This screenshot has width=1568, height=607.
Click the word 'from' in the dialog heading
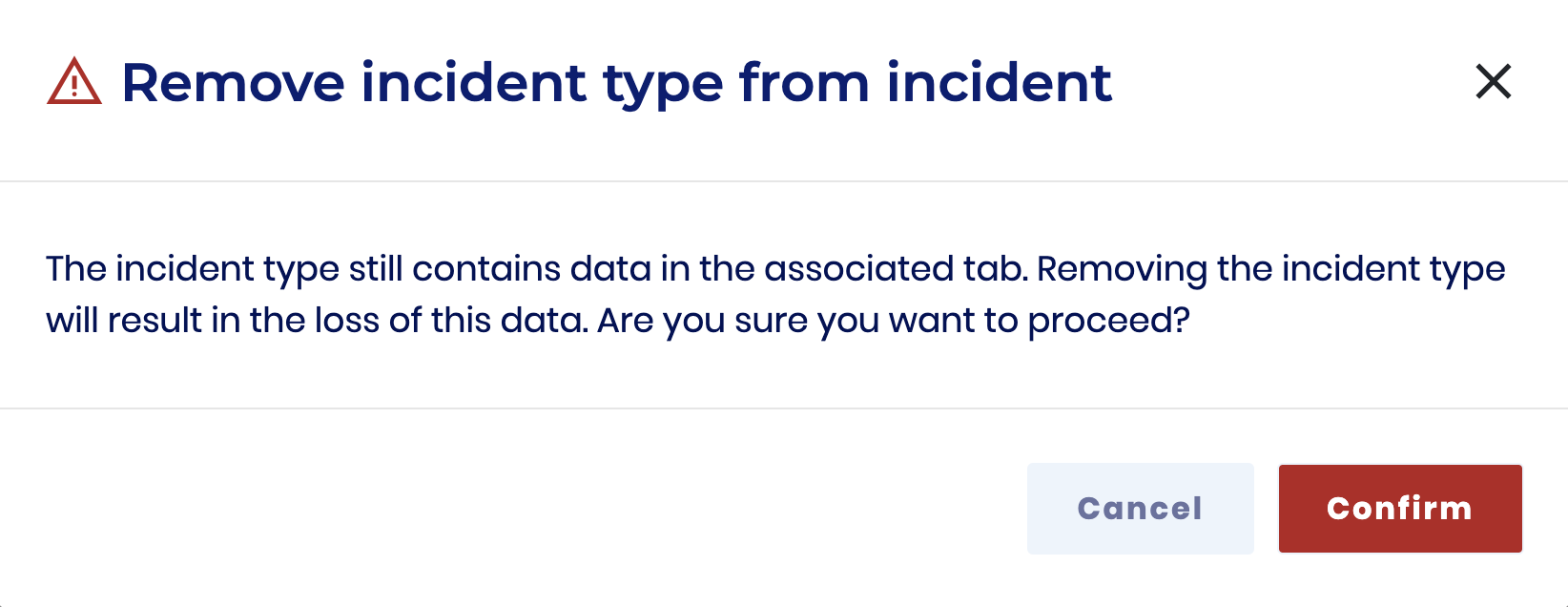[803, 82]
